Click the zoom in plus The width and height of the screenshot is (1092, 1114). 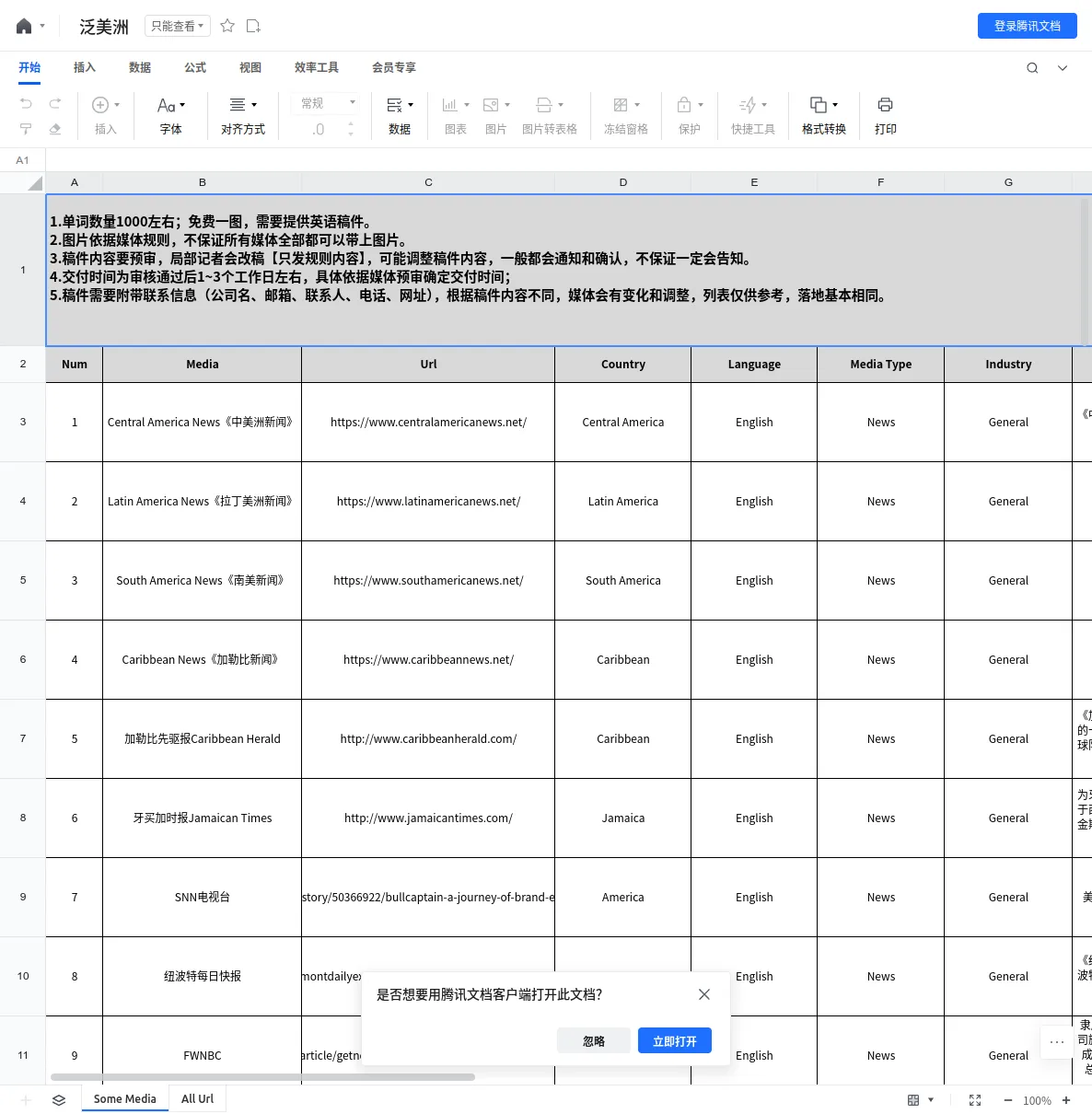point(1066,1100)
